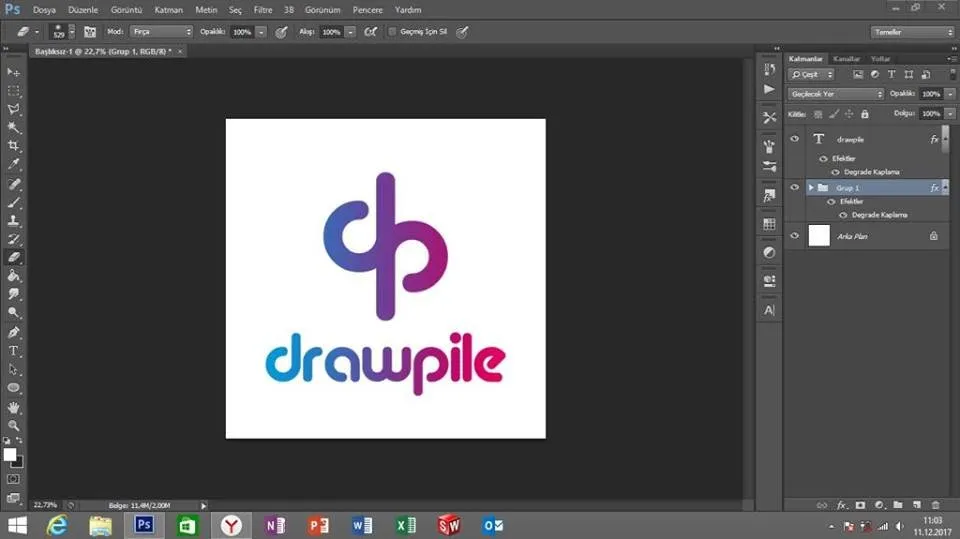Add layer style fx icon at panel bottom

(x=842, y=505)
